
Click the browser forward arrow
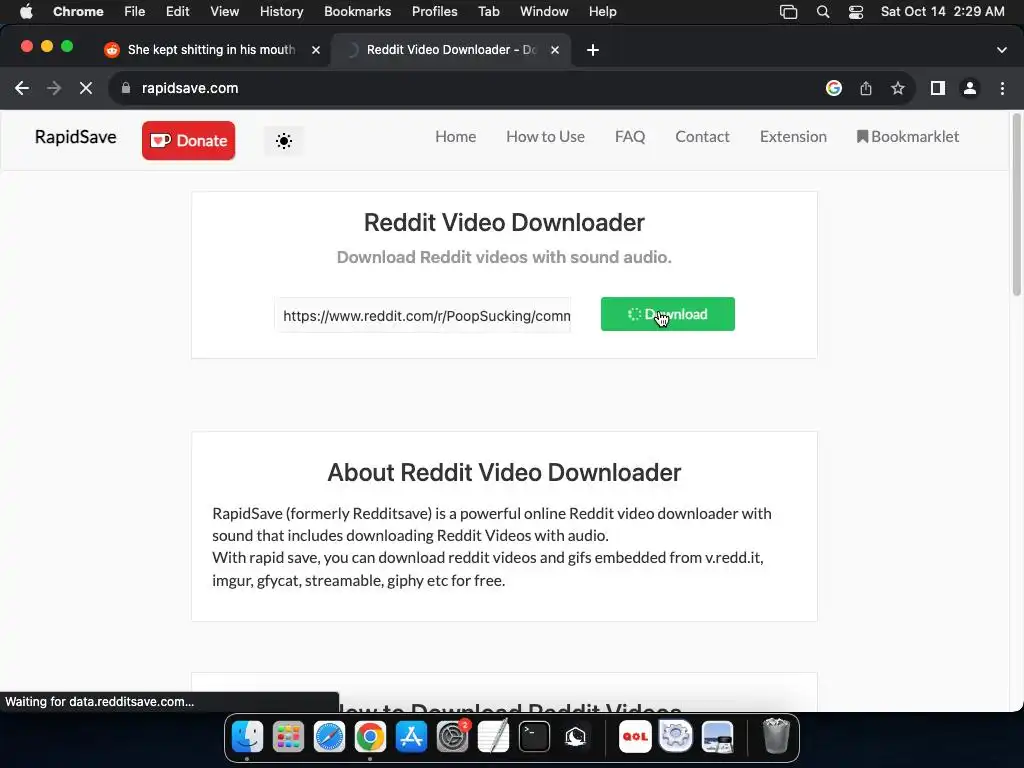coord(54,88)
